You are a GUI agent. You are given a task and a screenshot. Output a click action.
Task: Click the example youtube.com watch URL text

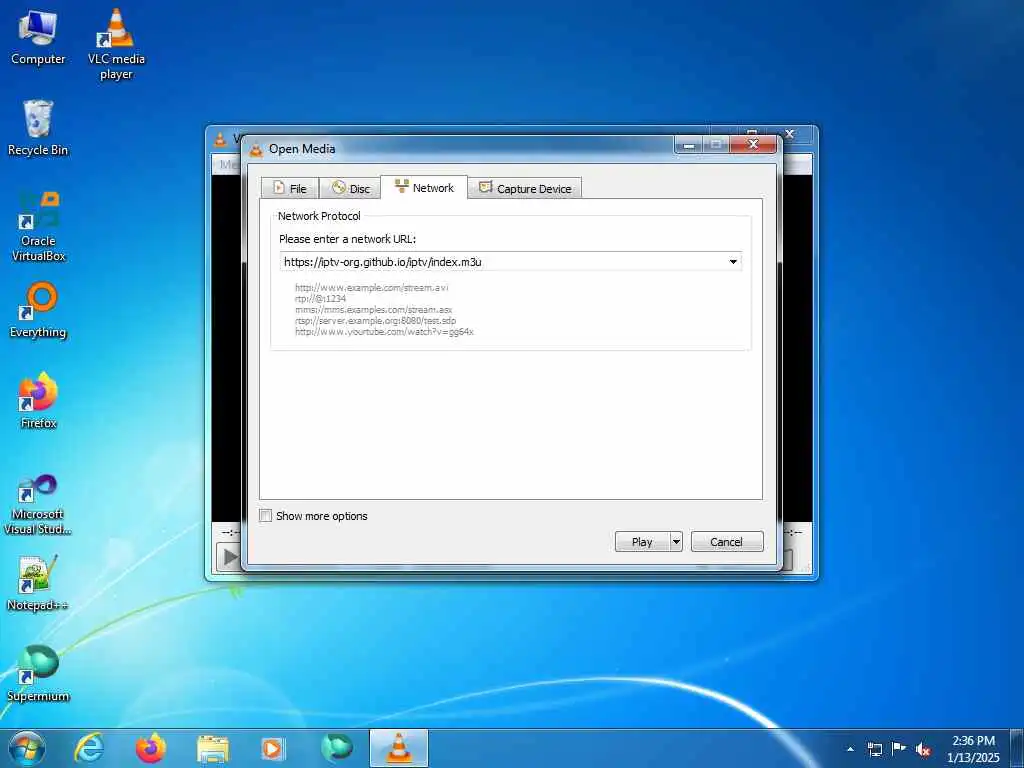(x=384, y=332)
